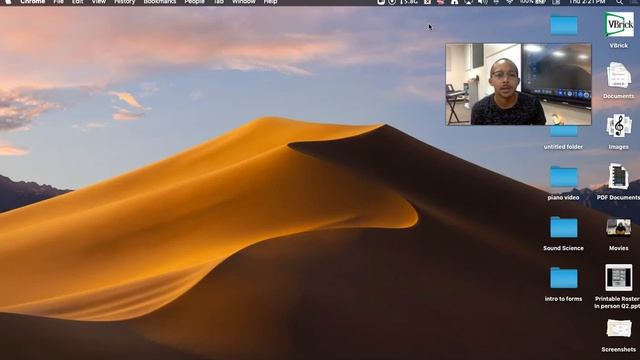Select the Documents stack icon

[x=619, y=76]
